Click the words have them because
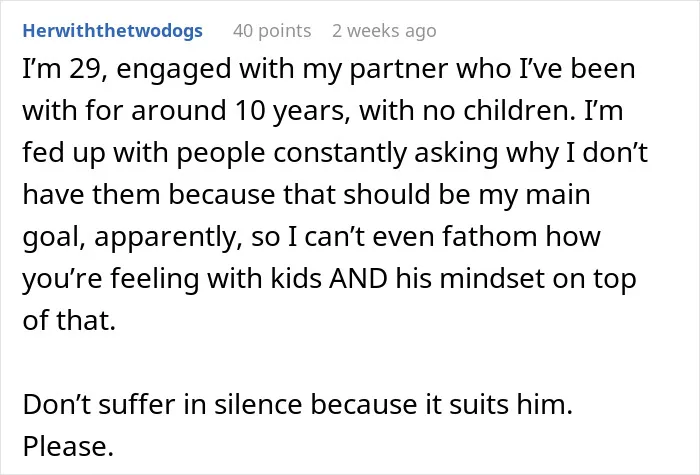Viewport: 700px width, 475px height. [149, 194]
